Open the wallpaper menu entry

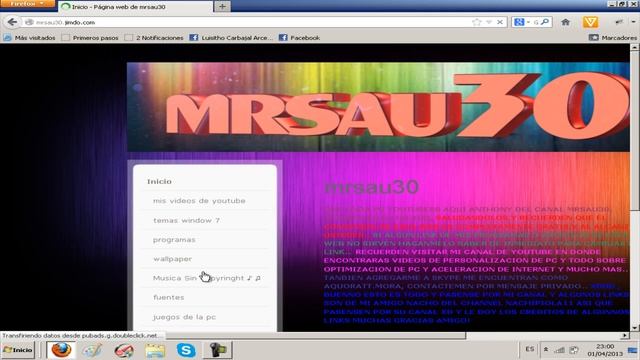pos(172,259)
